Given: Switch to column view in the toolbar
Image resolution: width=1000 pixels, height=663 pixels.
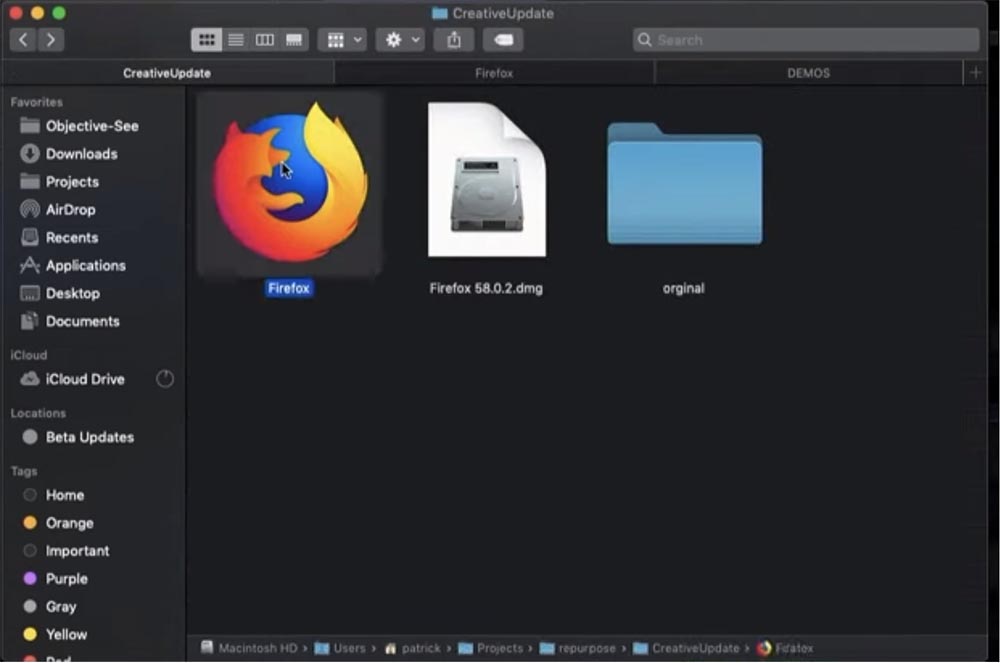Looking at the screenshot, I should [x=265, y=39].
